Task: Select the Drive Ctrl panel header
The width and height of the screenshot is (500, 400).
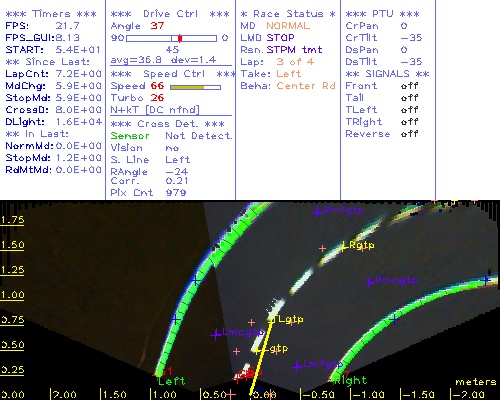Action: [x=170, y=14]
